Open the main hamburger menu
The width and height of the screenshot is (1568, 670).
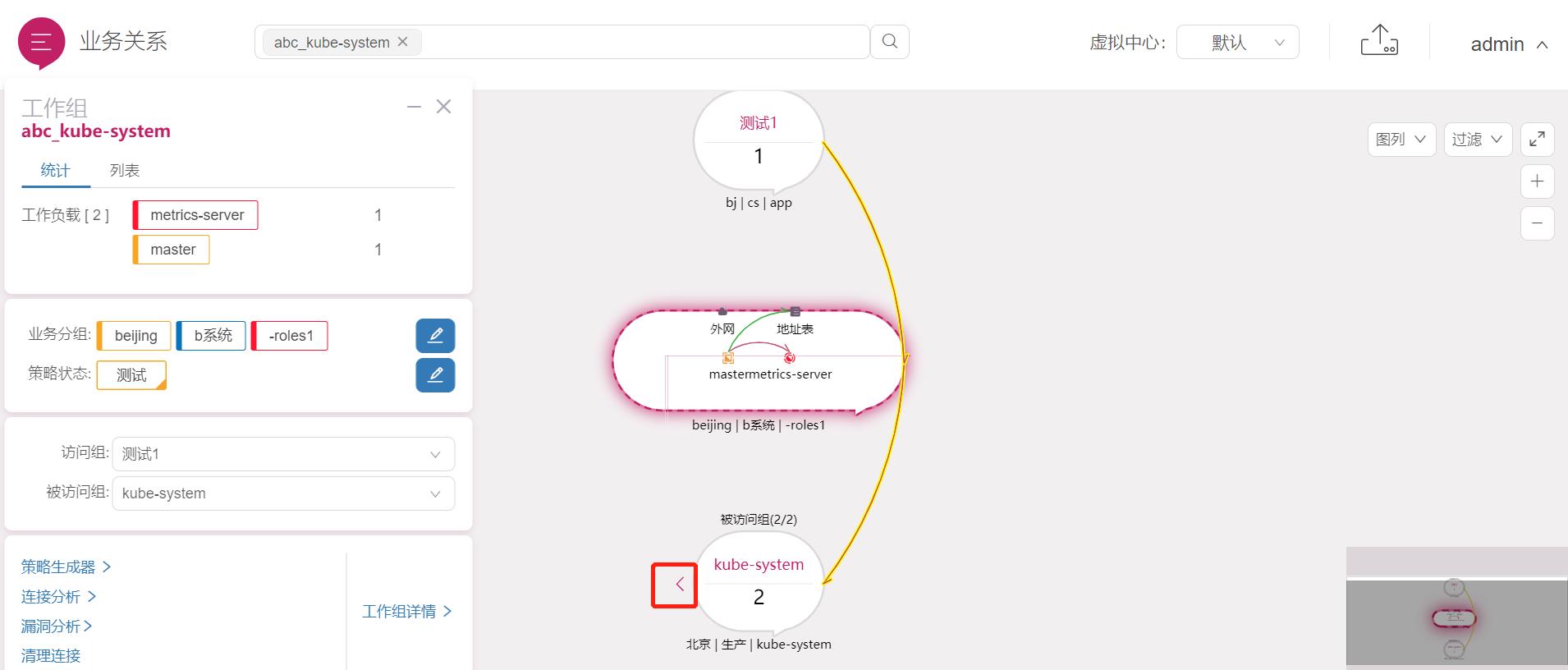click(41, 42)
